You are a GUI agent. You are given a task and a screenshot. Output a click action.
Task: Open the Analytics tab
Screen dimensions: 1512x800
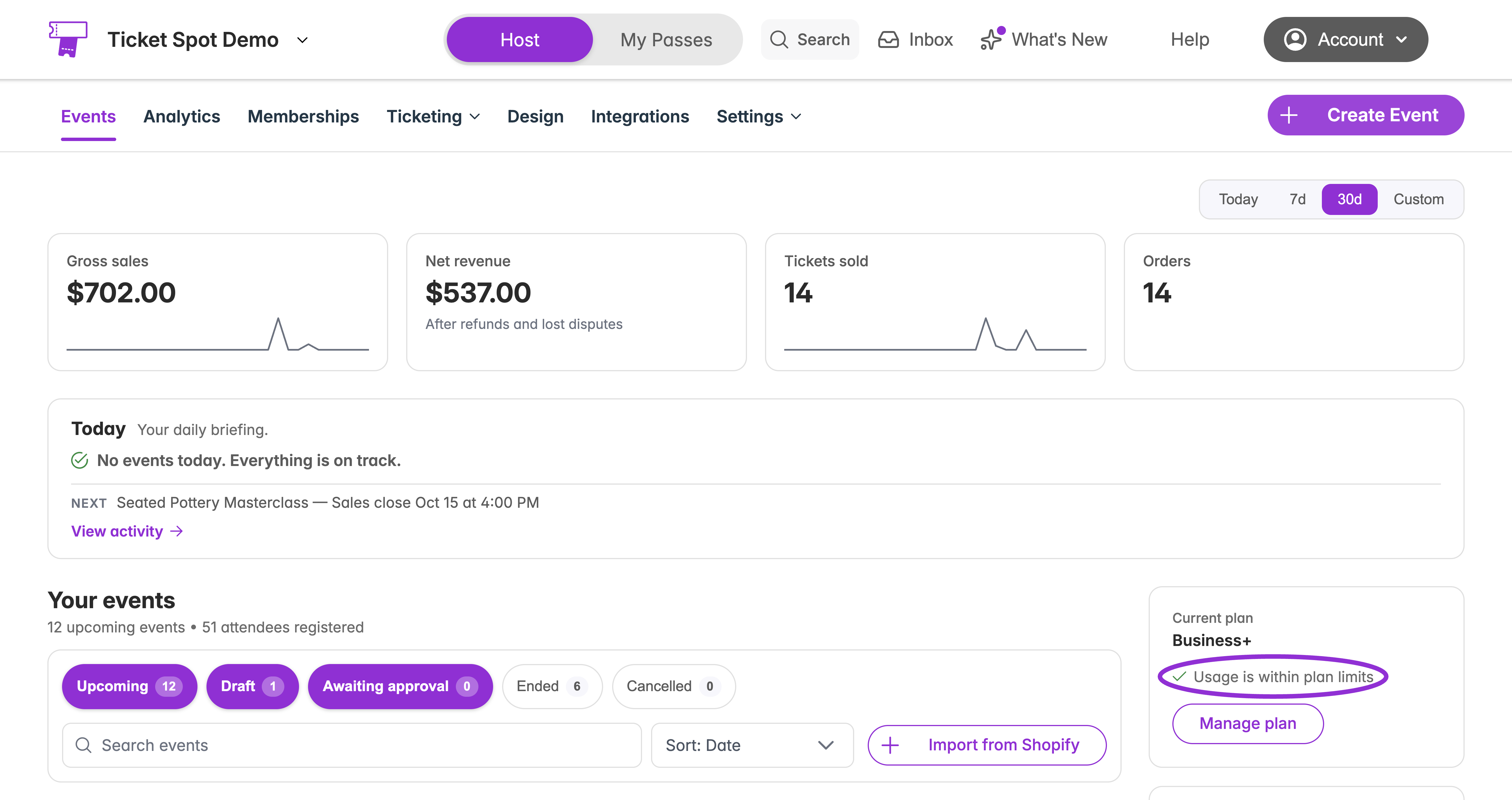(x=182, y=116)
